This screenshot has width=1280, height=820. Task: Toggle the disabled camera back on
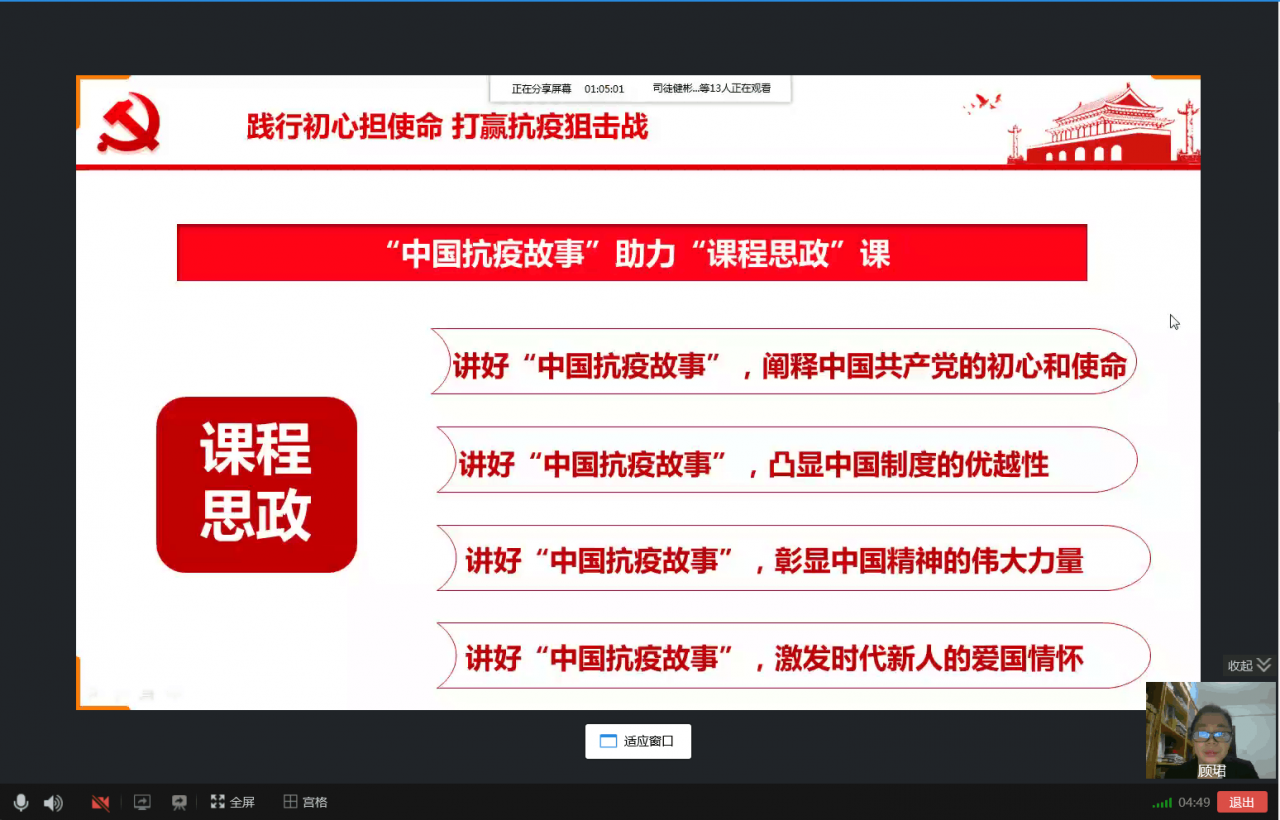pos(99,801)
